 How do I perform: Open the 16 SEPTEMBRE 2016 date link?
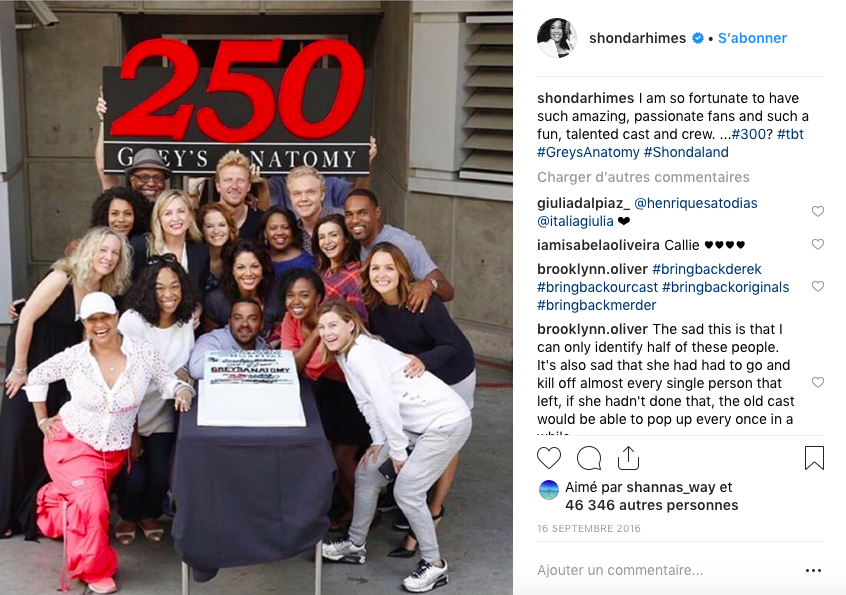pos(589,529)
